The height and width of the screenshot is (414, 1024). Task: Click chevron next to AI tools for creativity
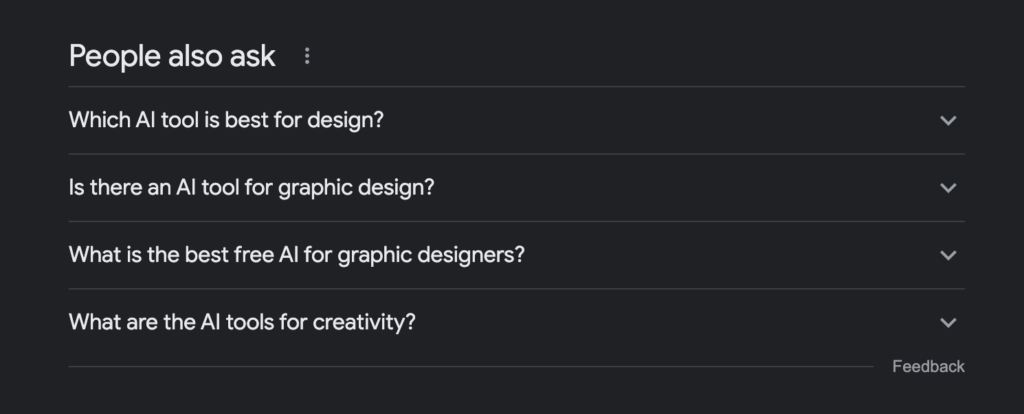point(948,322)
